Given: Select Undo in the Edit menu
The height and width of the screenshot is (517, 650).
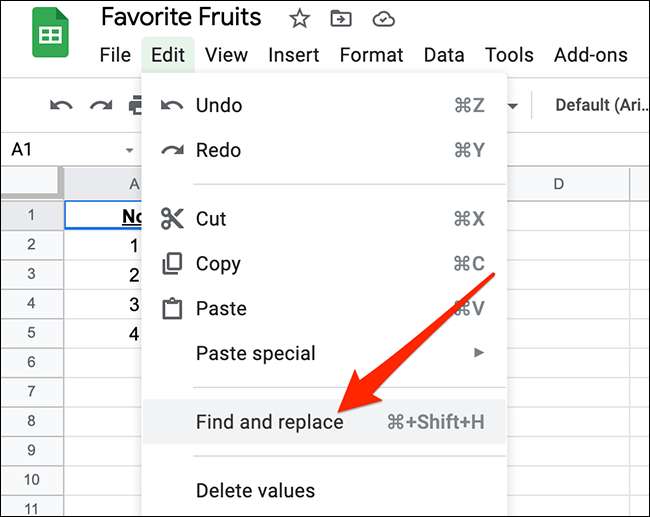Looking at the screenshot, I should tap(219, 105).
